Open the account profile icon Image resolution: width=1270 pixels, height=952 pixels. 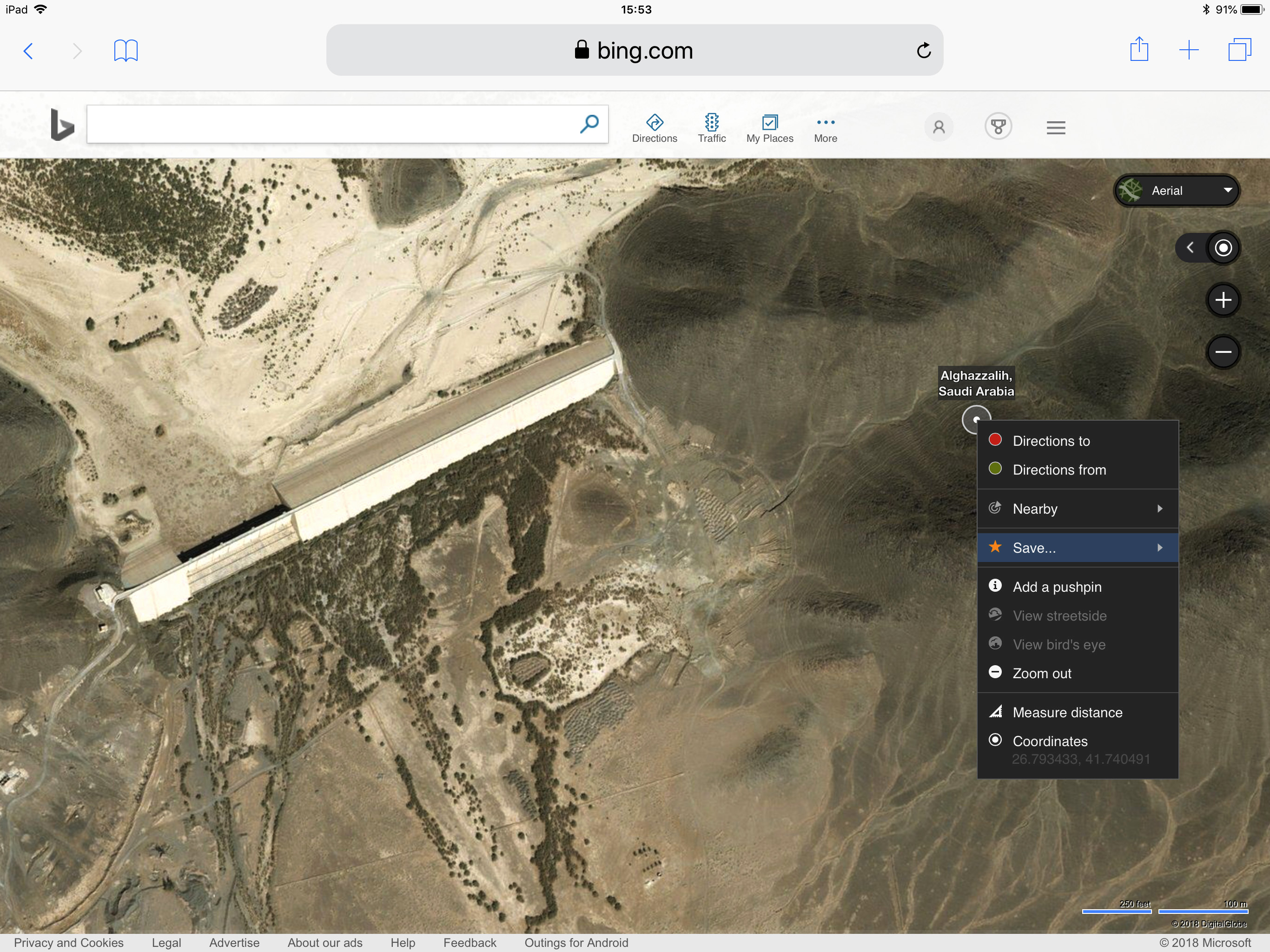(x=939, y=127)
